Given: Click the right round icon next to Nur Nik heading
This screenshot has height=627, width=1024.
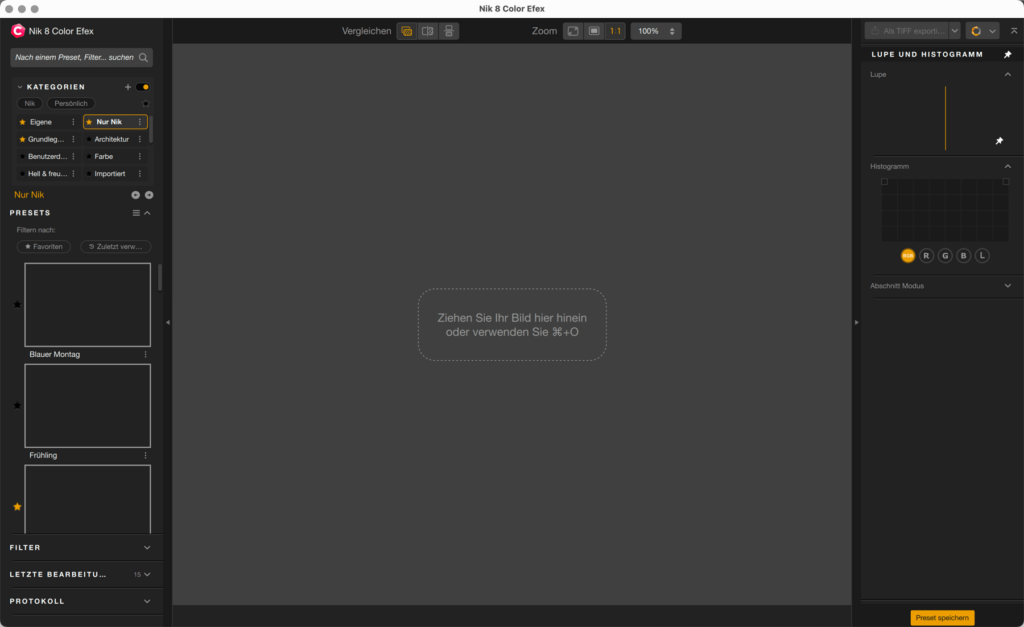Looking at the screenshot, I should [149, 195].
